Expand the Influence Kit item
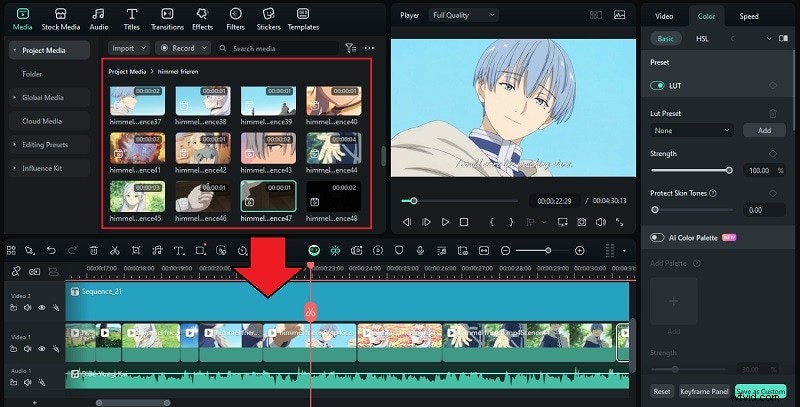 15,168
